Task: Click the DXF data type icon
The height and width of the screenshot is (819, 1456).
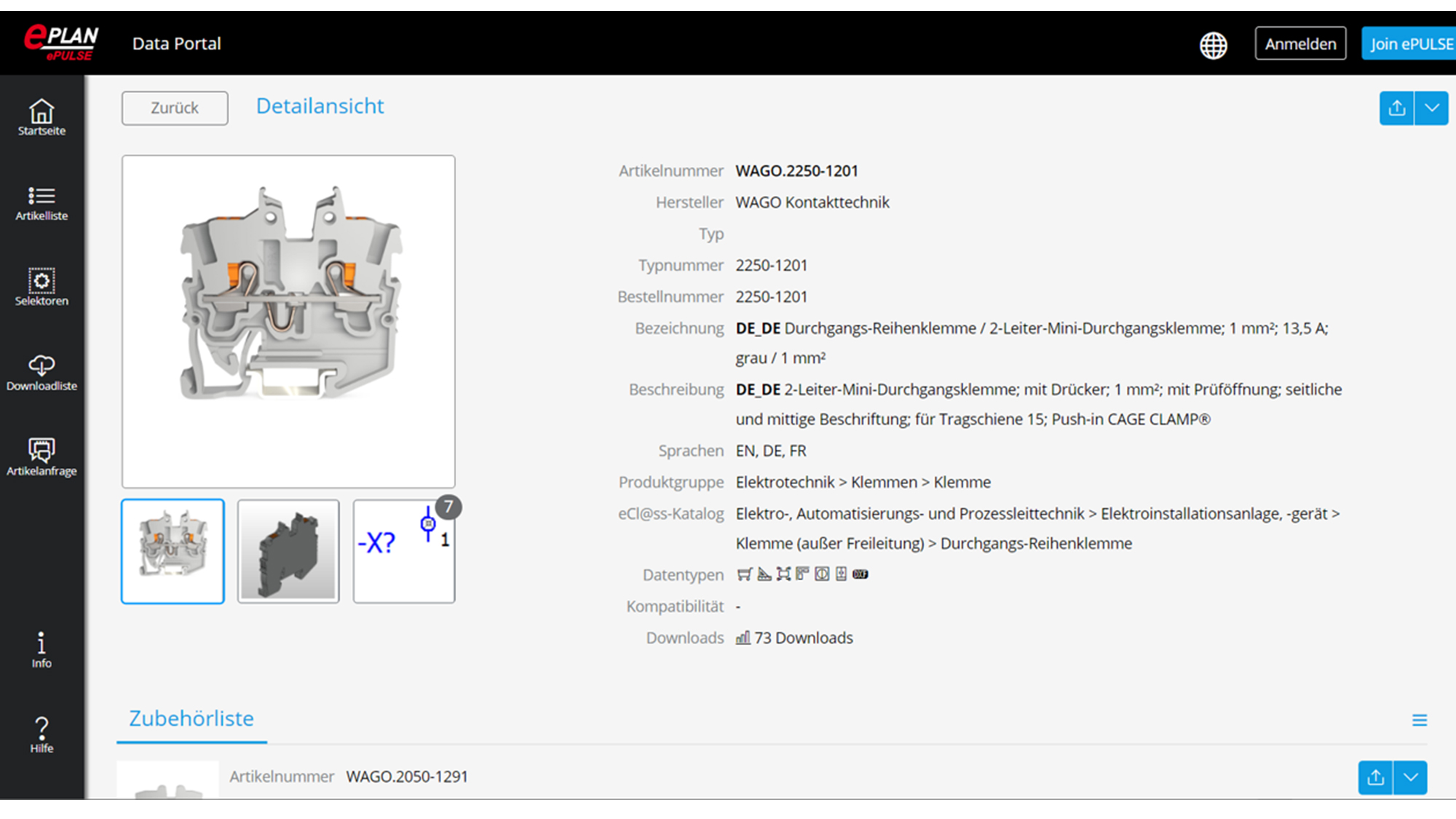Action: click(x=860, y=574)
